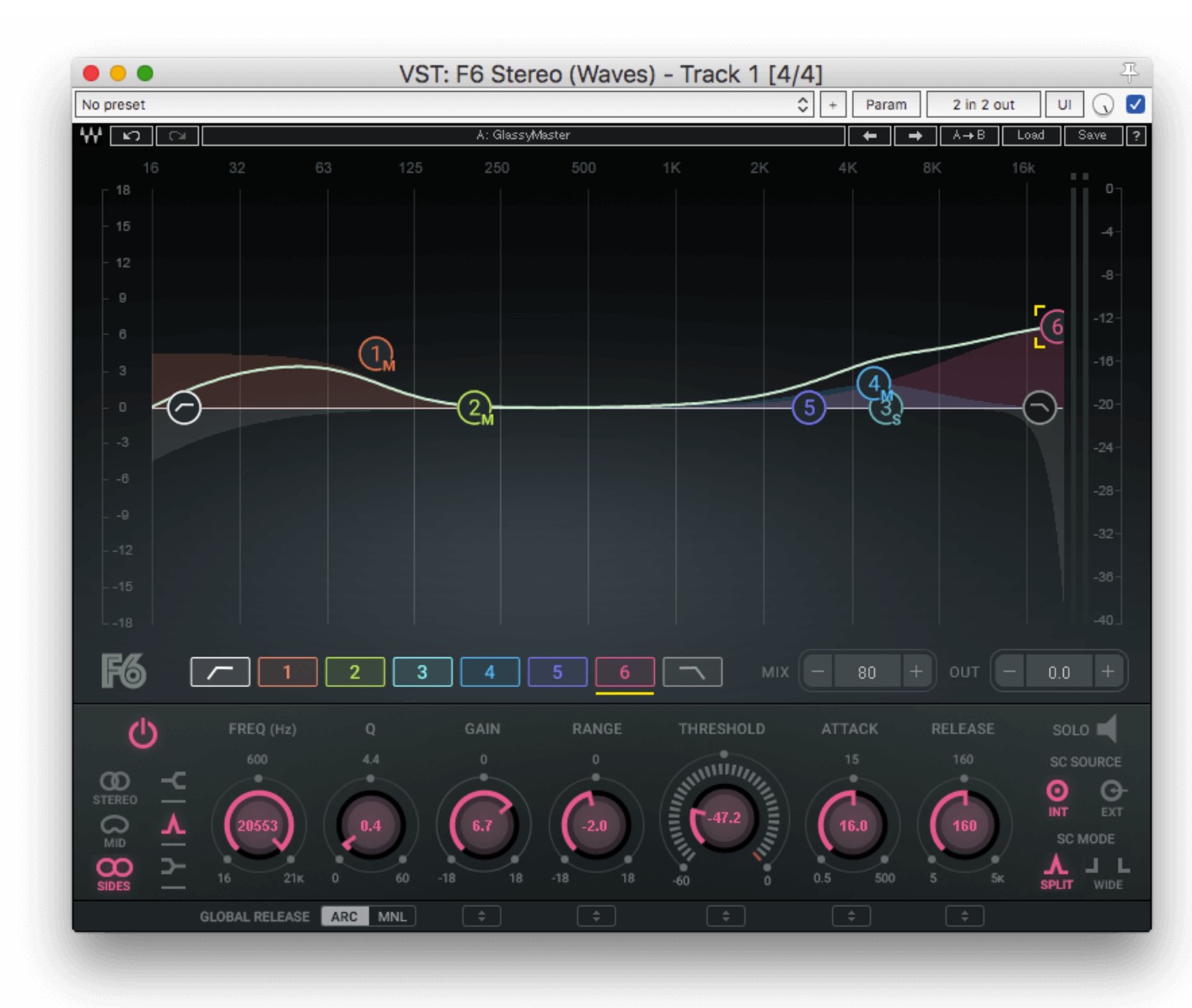1192x1008 pixels.
Task: Click the RELEASE knob showing 160
Action: 964,825
